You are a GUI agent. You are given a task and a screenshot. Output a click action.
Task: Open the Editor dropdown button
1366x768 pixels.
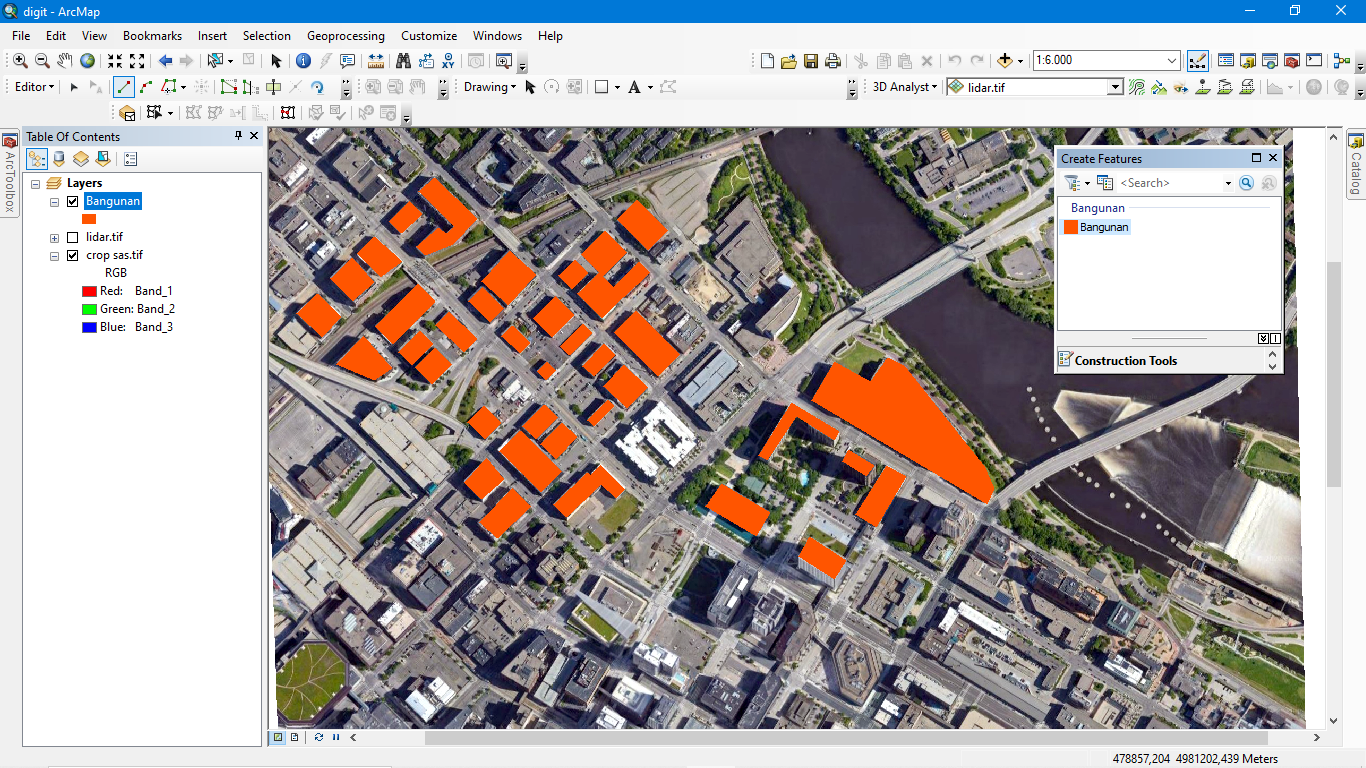34,87
